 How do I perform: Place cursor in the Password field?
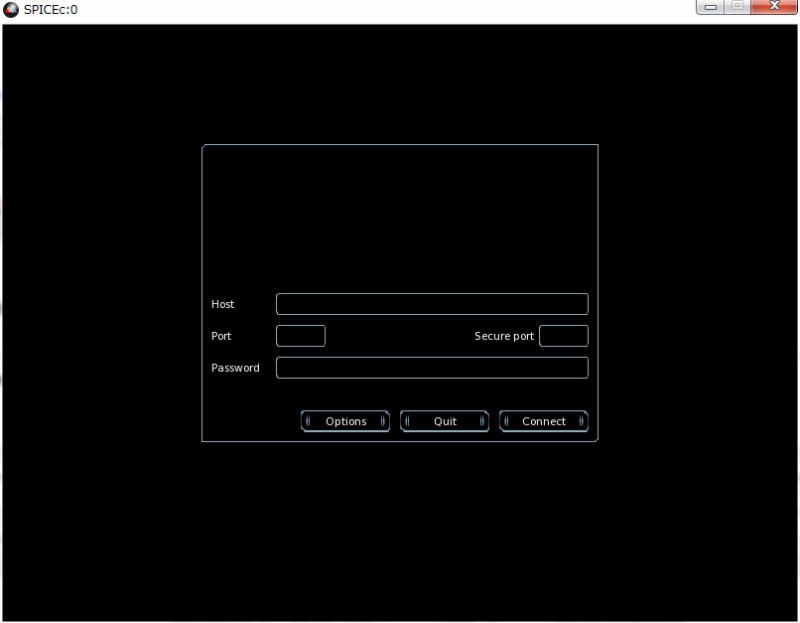(432, 368)
